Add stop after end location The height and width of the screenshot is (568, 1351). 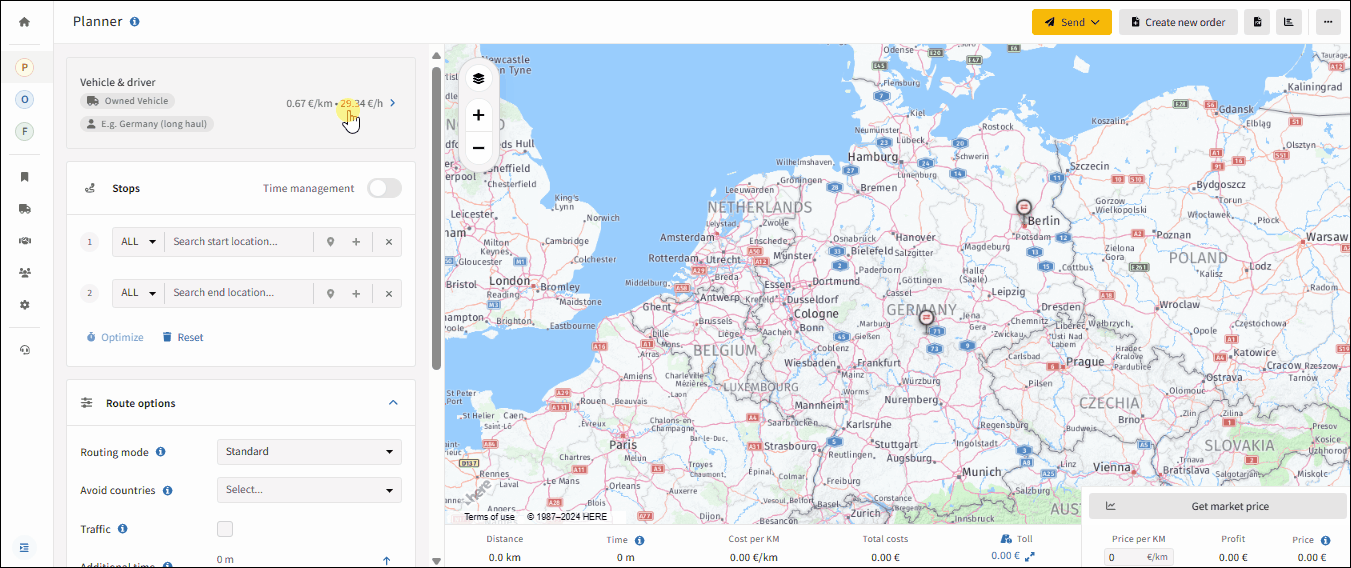[356, 294]
